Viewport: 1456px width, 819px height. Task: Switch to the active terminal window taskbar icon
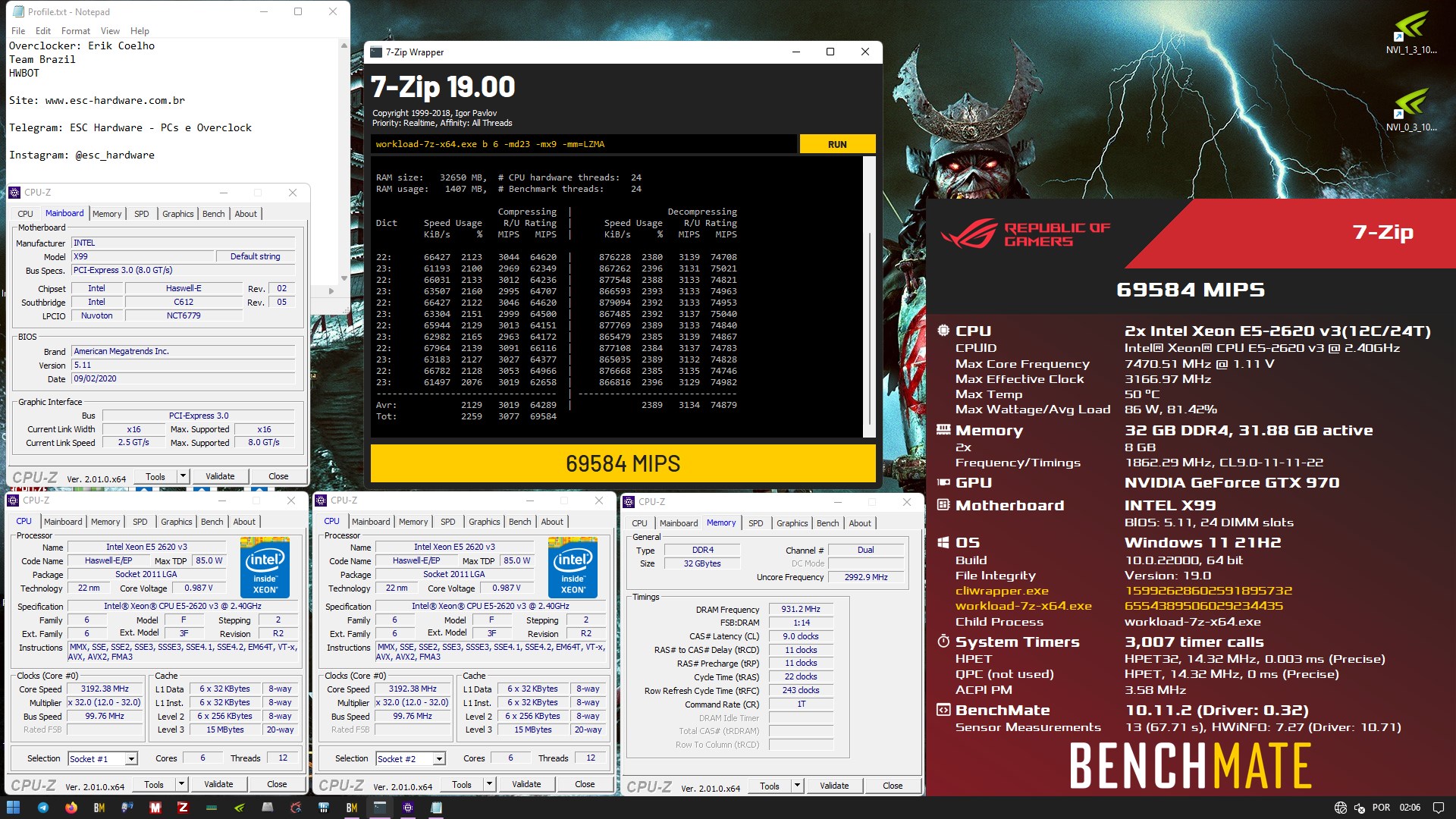click(380, 808)
